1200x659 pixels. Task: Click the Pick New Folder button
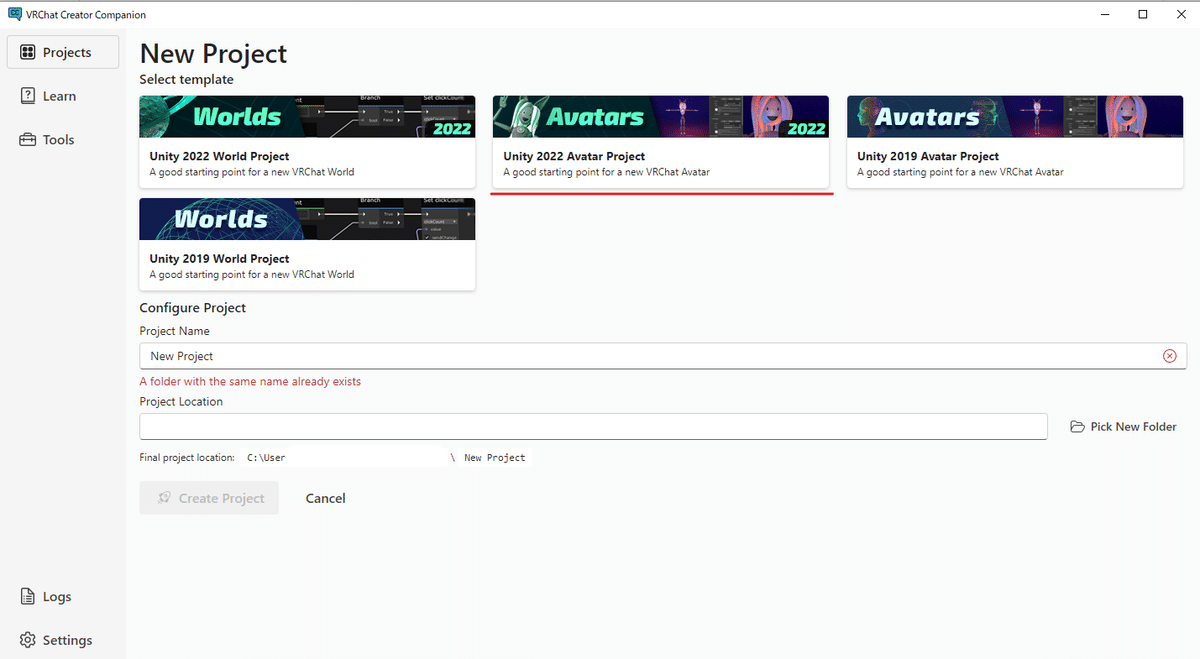coord(1123,427)
